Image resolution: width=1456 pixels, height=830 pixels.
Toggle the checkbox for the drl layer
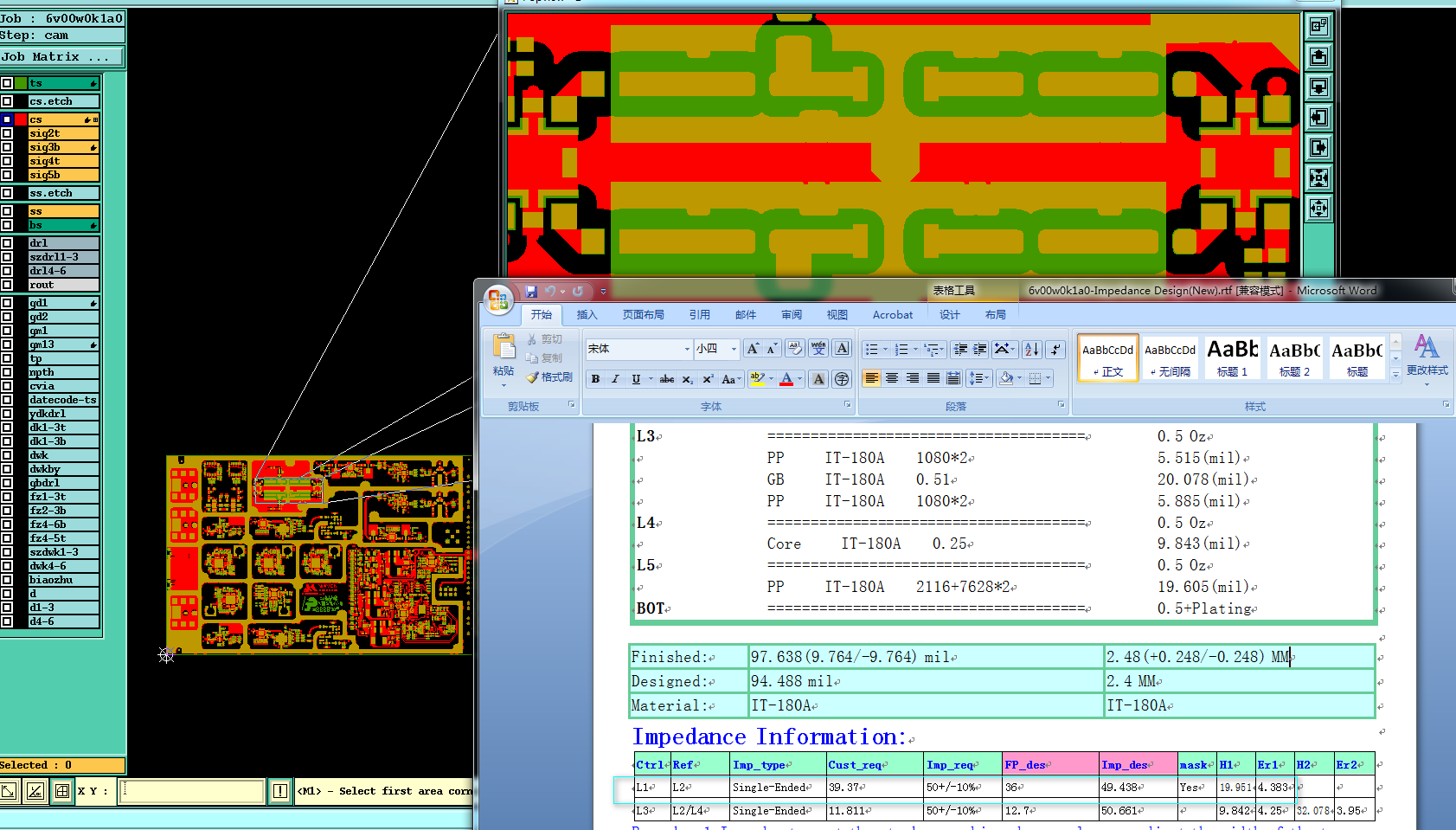tap(7, 243)
